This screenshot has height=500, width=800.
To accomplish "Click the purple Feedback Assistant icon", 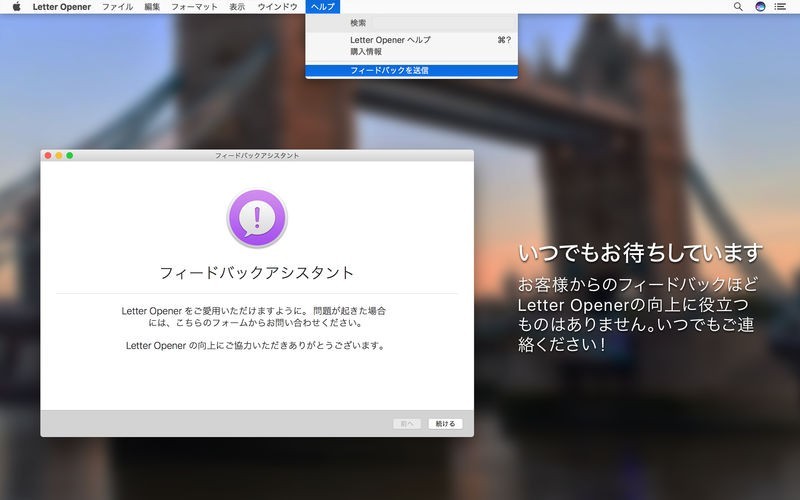I will point(257,218).
